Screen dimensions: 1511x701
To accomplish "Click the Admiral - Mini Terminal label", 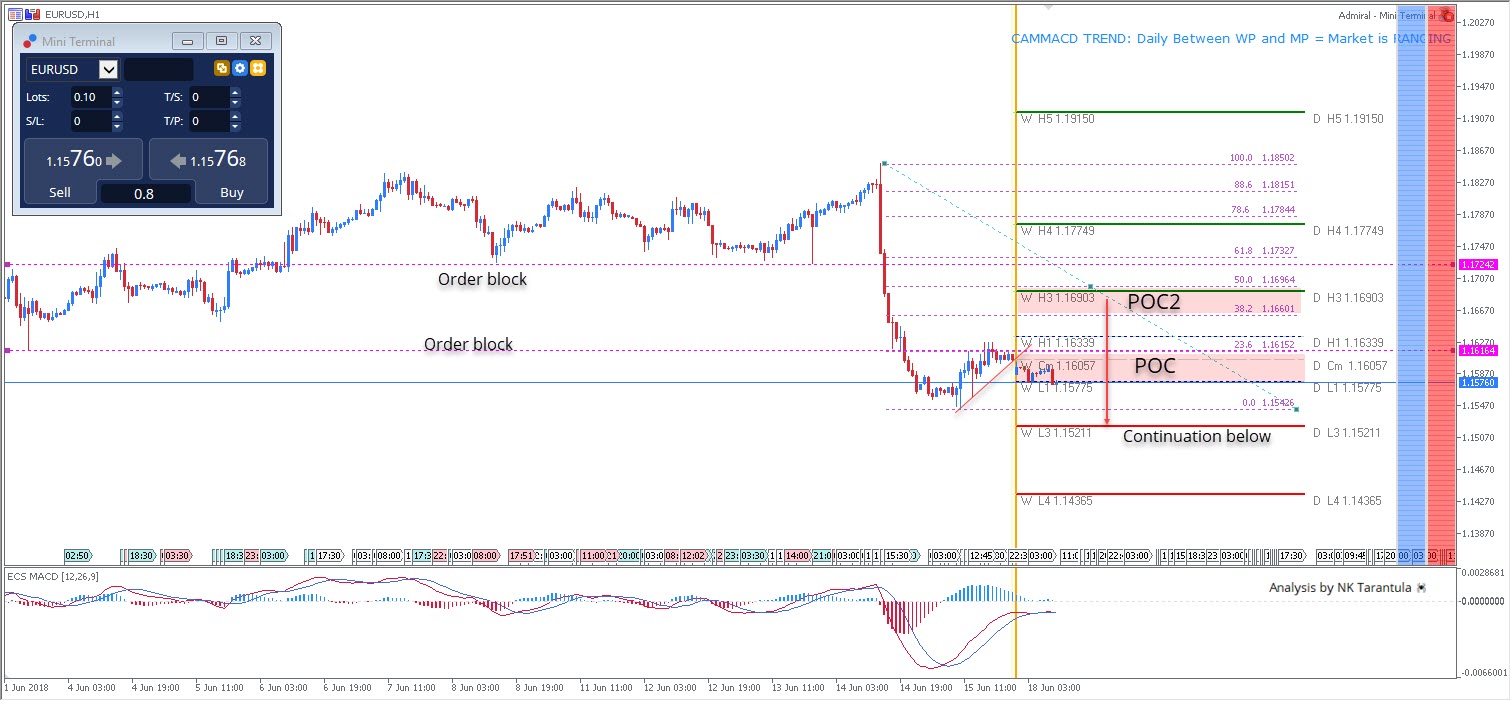I will coord(1386,15).
